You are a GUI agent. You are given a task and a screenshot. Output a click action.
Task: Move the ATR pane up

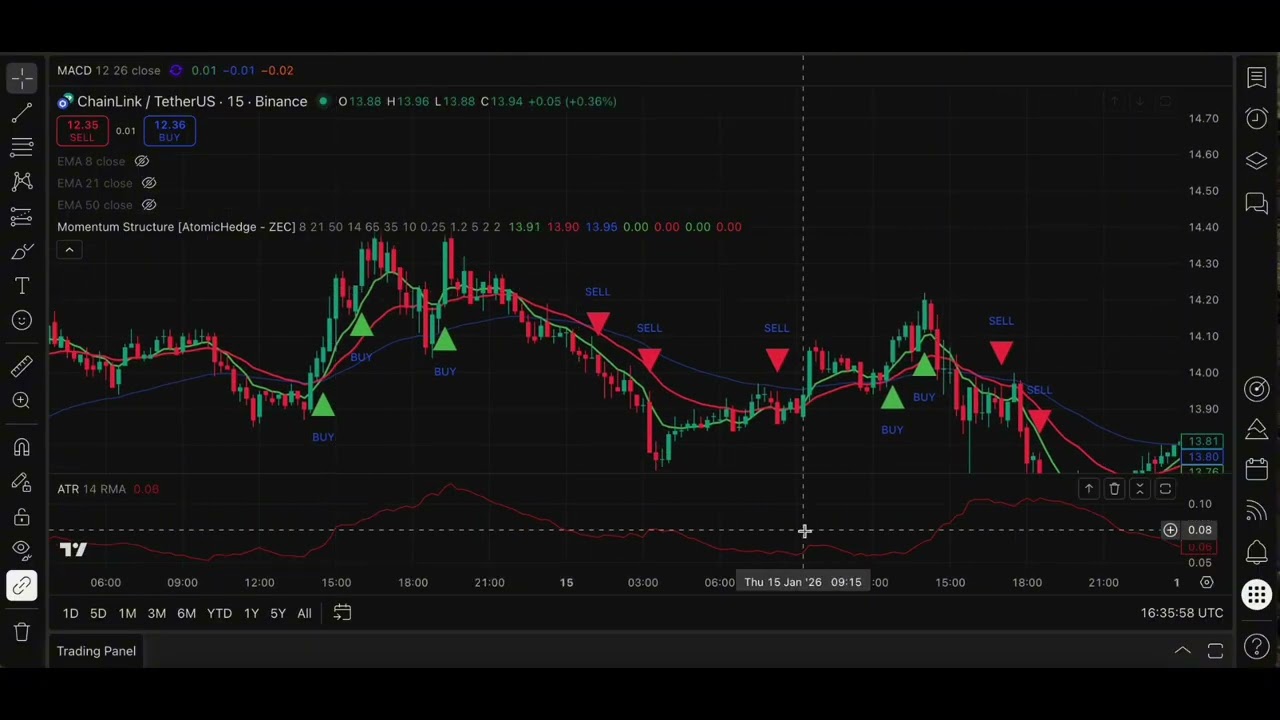1089,489
